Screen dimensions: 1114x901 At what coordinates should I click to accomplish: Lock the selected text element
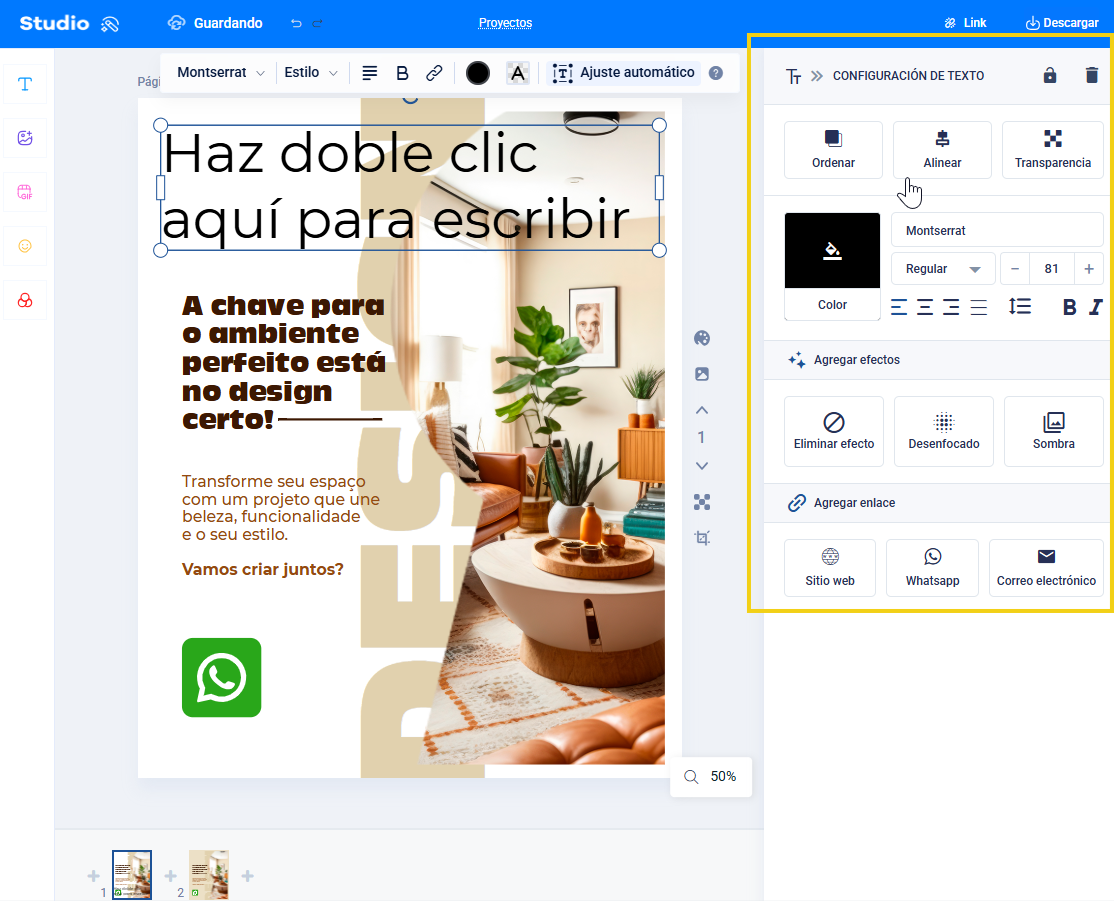(x=1049, y=75)
